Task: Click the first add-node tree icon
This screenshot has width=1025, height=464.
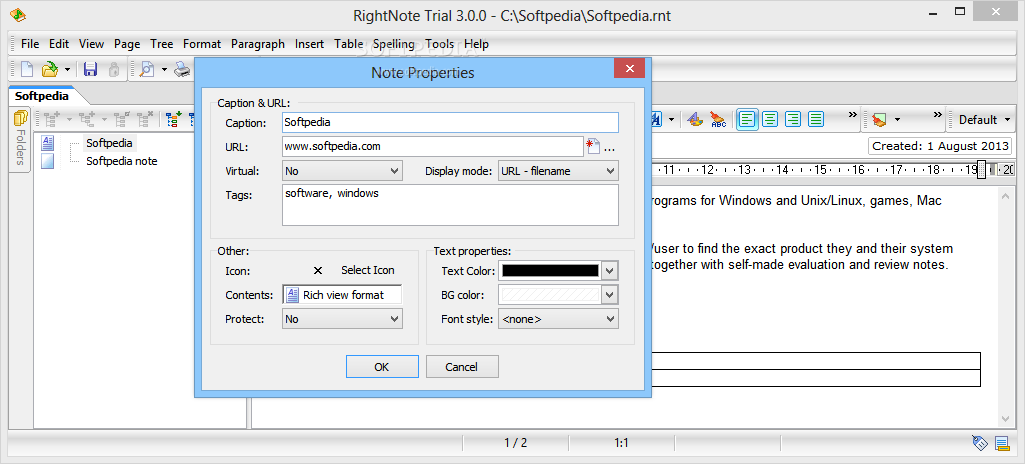Action: point(50,119)
